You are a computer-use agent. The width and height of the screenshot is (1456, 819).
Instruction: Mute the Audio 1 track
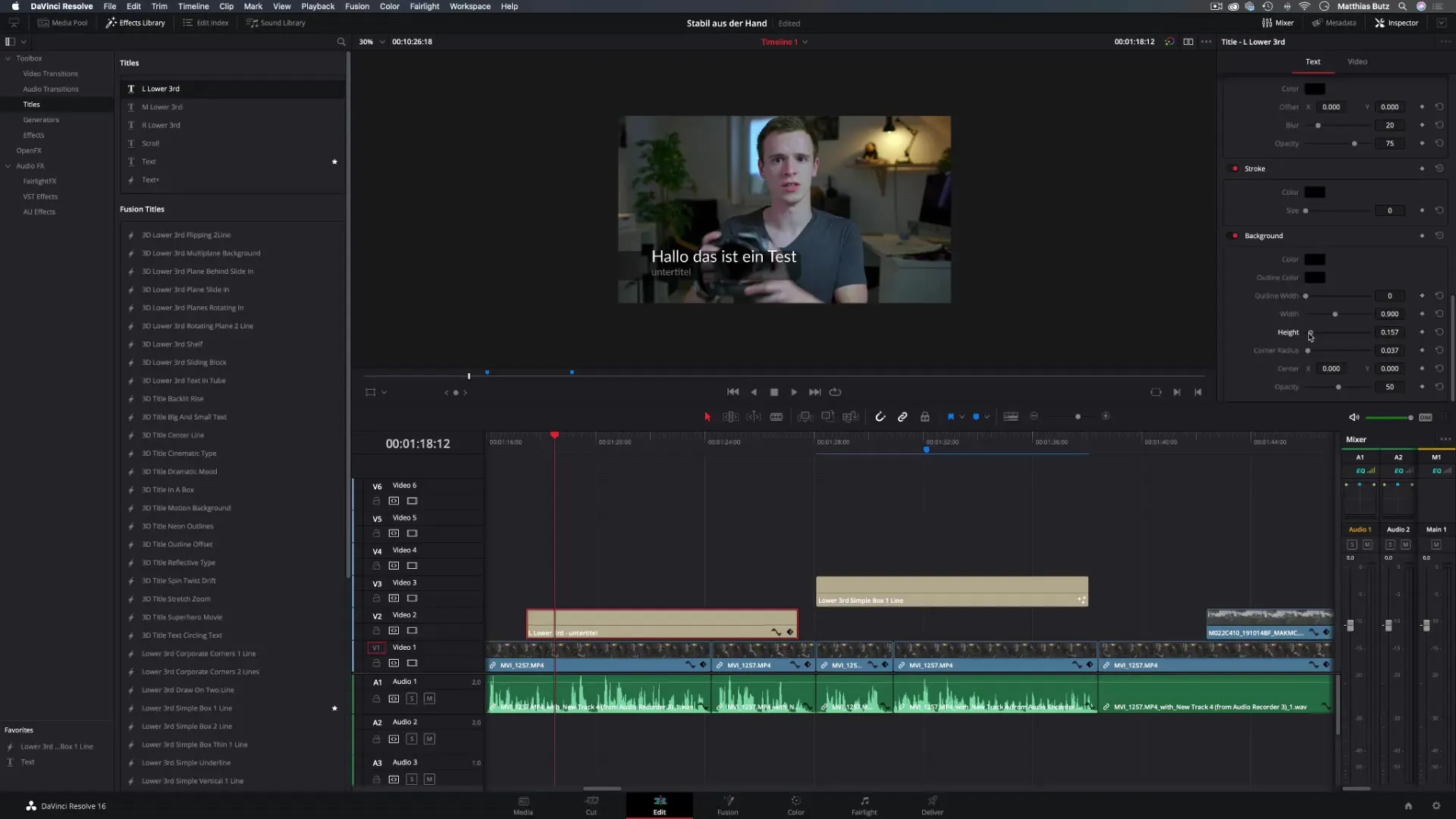(x=429, y=698)
